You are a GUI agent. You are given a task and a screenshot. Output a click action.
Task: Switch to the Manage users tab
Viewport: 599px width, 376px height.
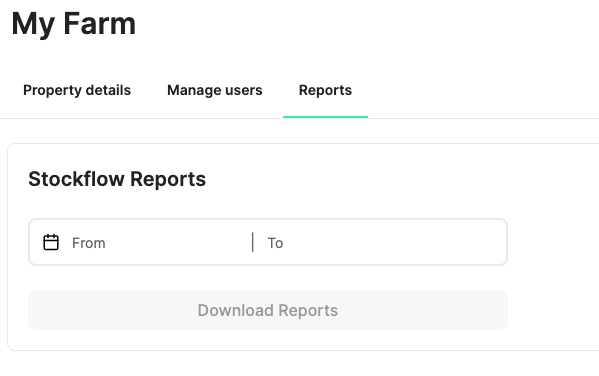(x=215, y=90)
